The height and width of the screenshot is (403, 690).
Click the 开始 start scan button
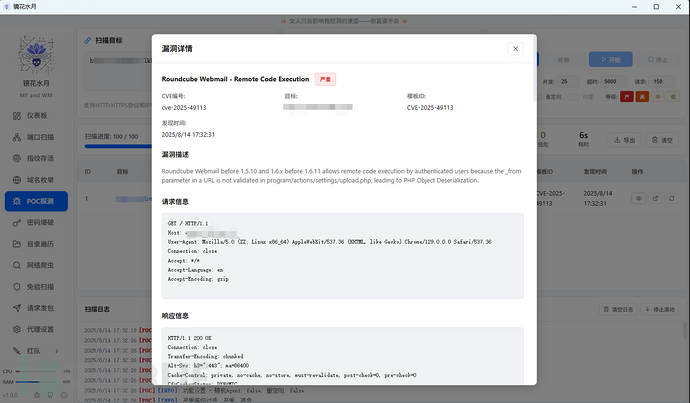click(x=611, y=59)
